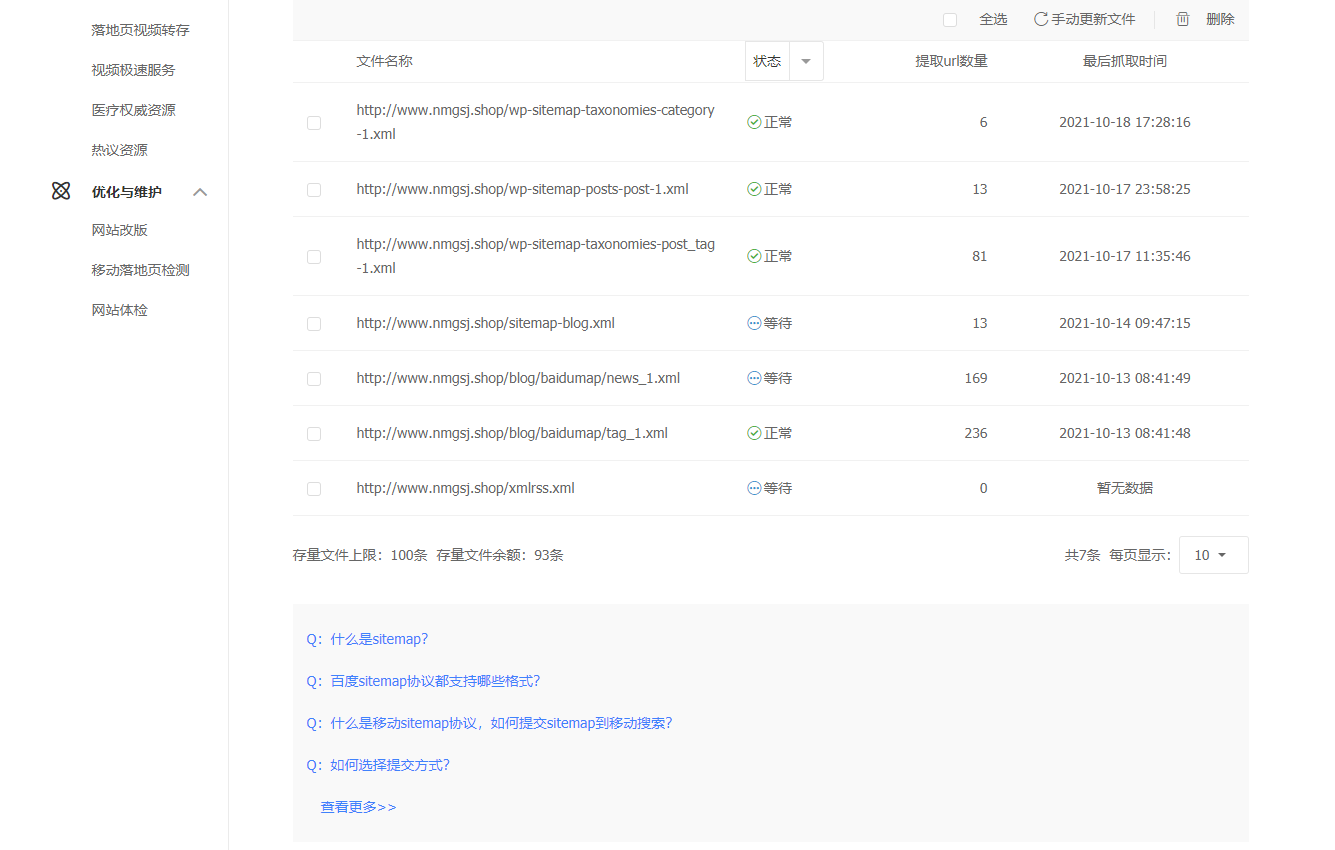The image size is (1335, 850).
Task: Open FAQ 百度sitemap协议都支持哪些格式
Action: click(423, 681)
